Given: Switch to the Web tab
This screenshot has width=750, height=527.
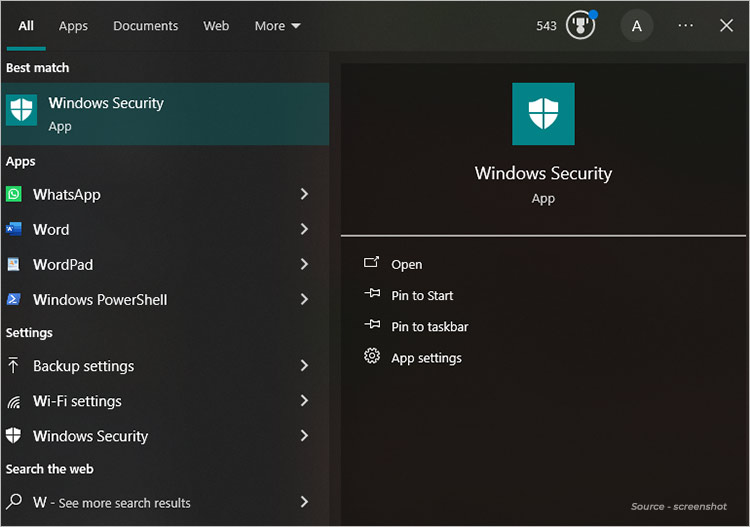Looking at the screenshot, I should click(216, 26).
